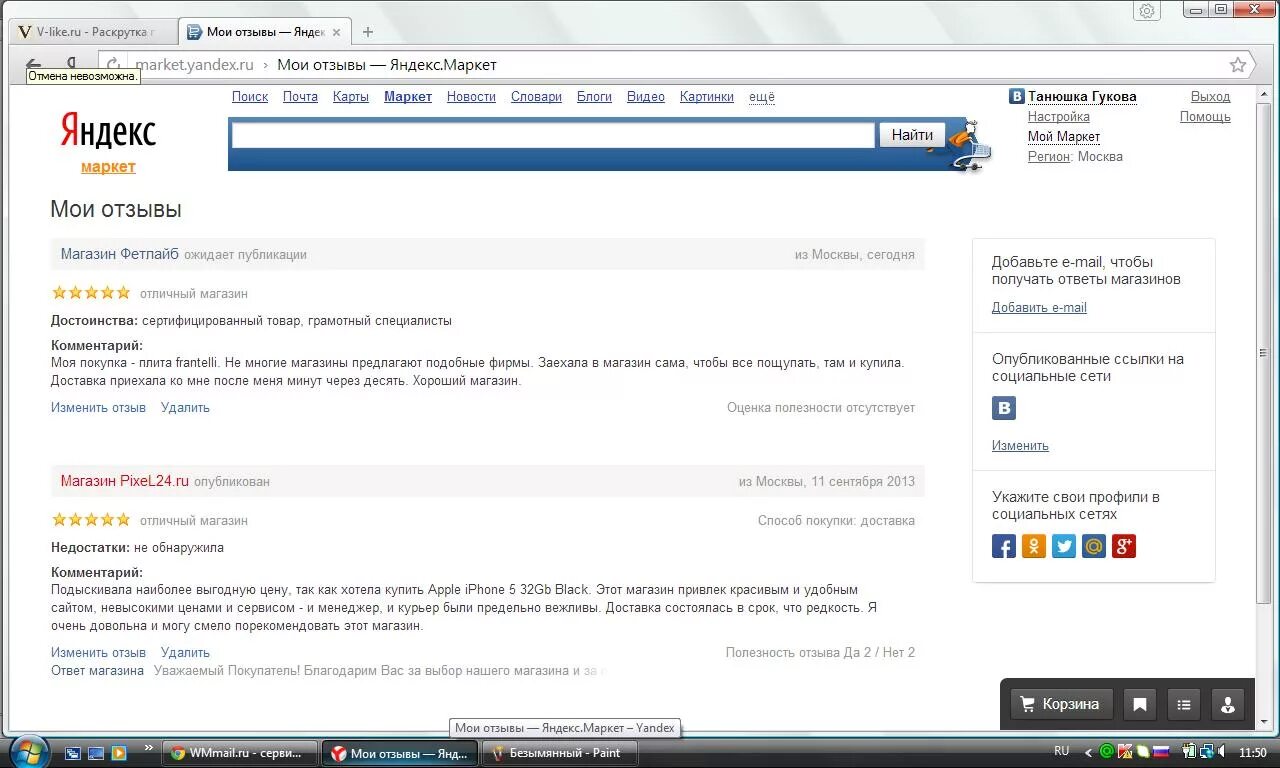The image size is (1280, 768).
Task: Select the Мои отзывы — Яндекс tab
Action: click(x=264, y=32)
